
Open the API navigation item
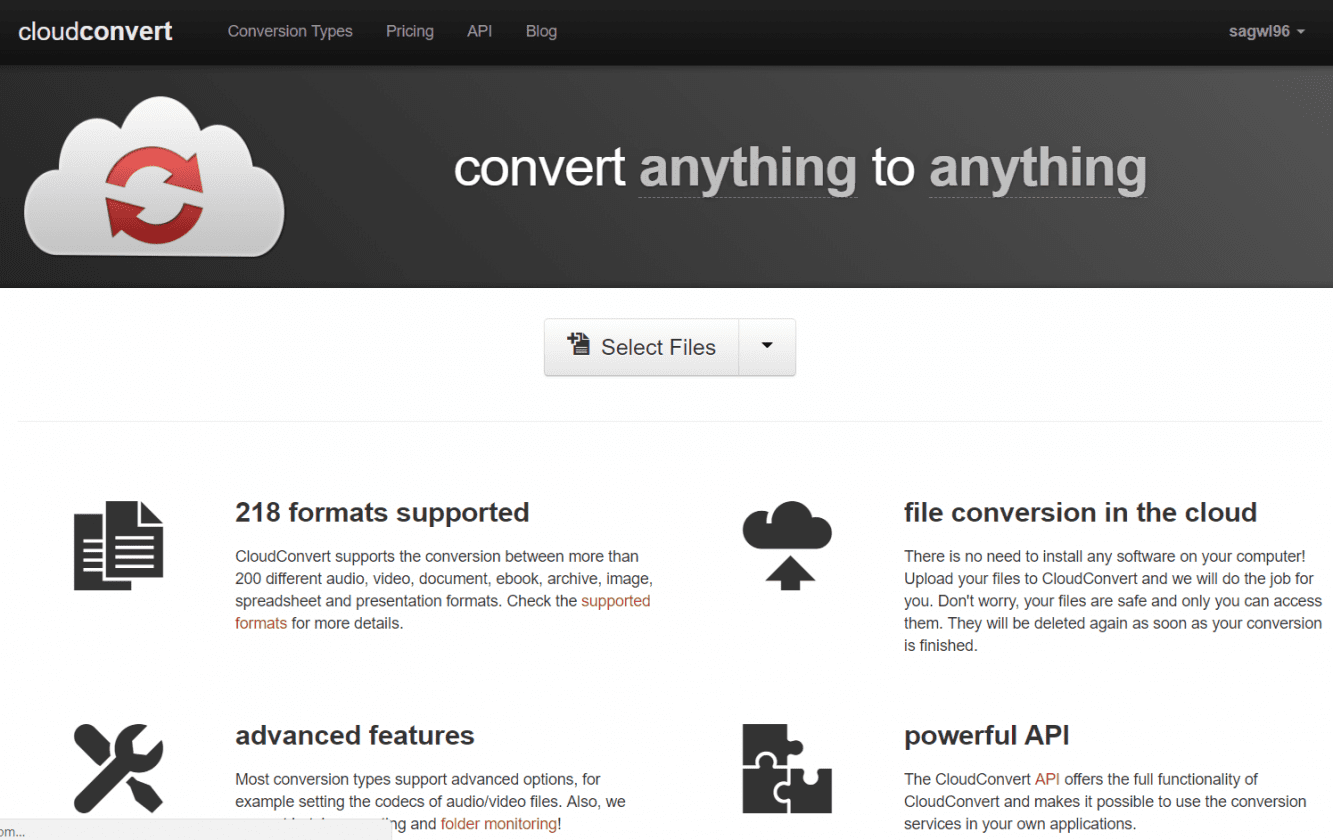click(479, 31)
